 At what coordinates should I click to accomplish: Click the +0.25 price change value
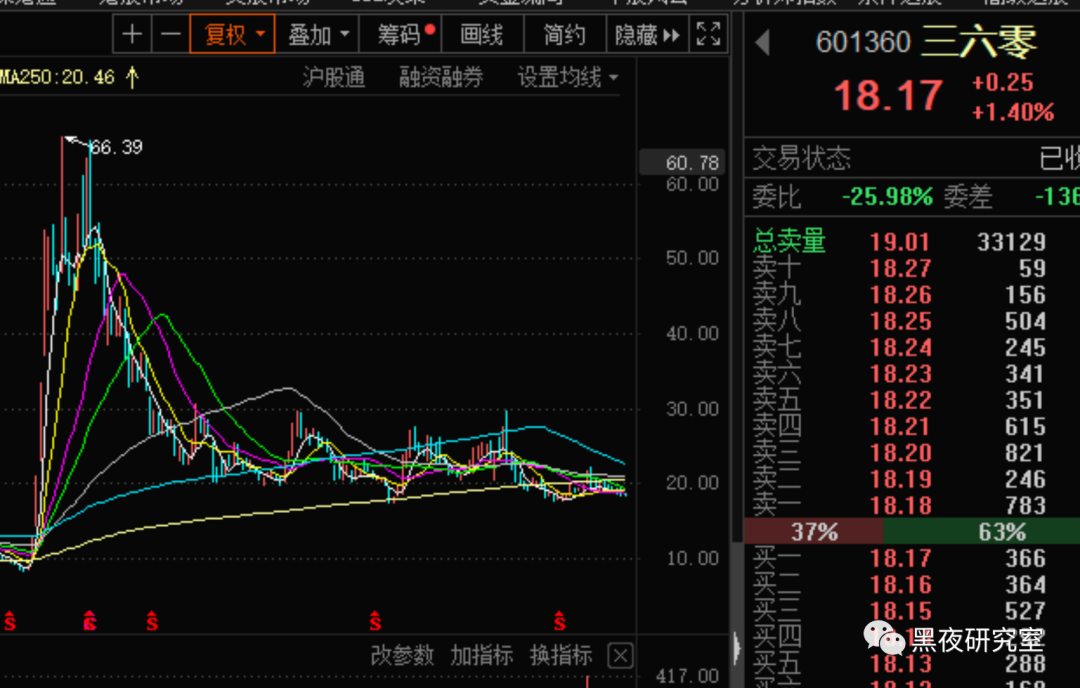(x=1003, y=83)
